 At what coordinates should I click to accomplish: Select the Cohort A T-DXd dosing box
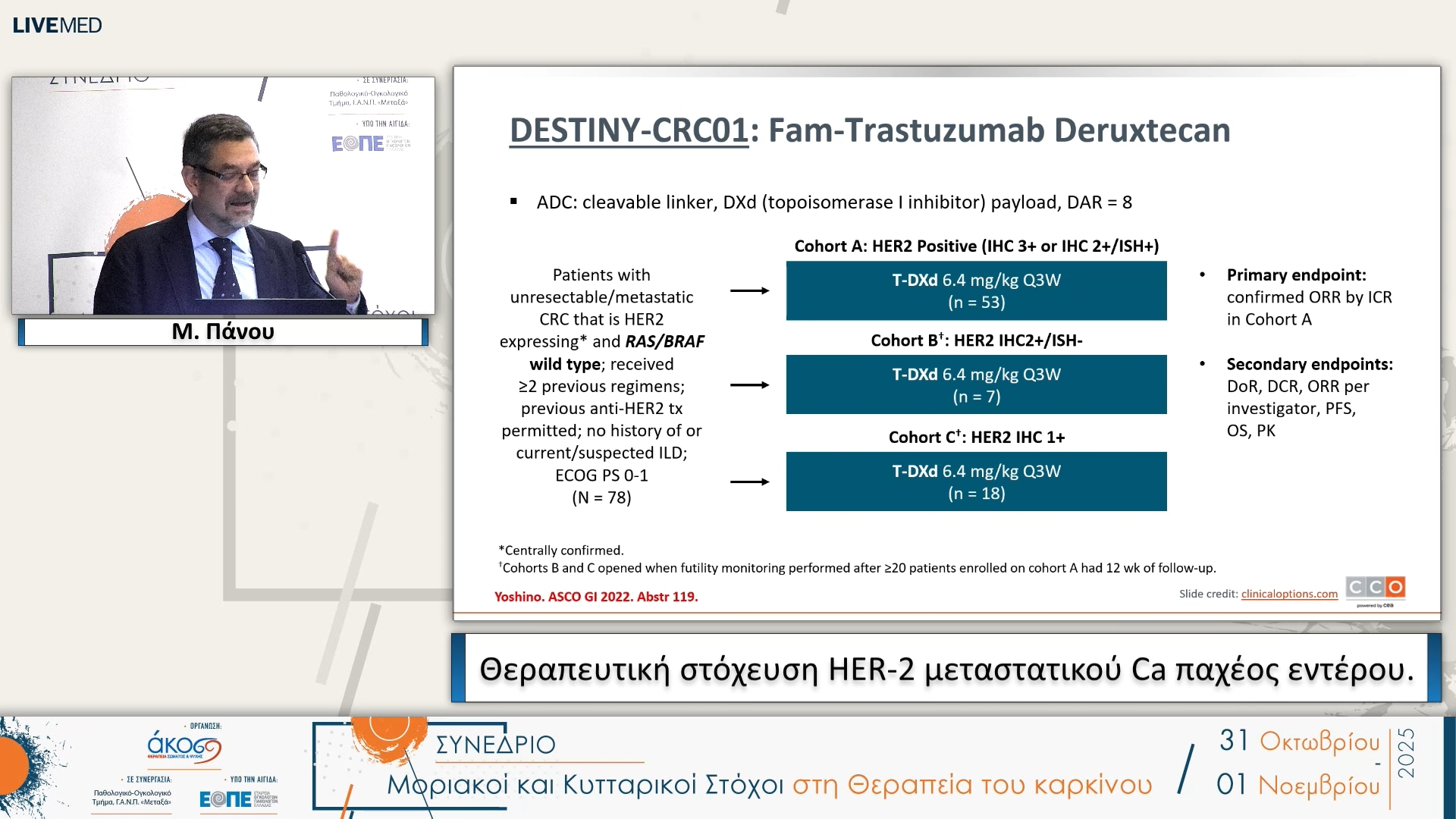coord(976,290)
